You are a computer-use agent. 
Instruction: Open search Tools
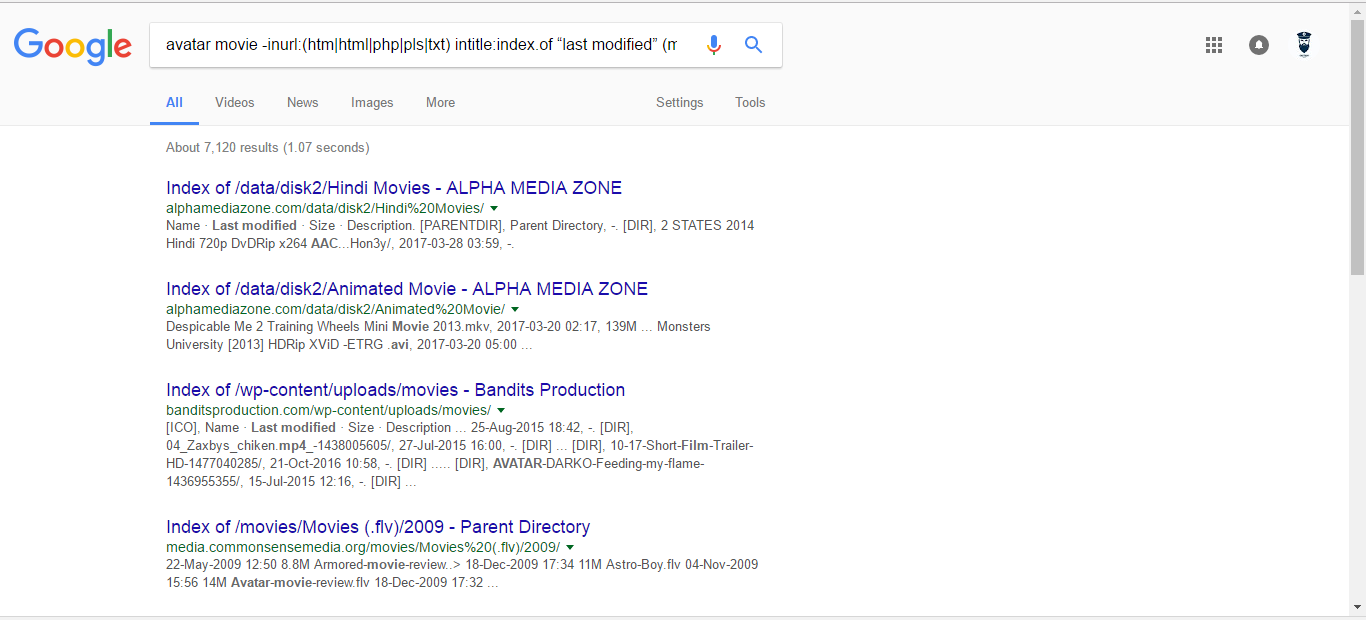click(750, 102)
